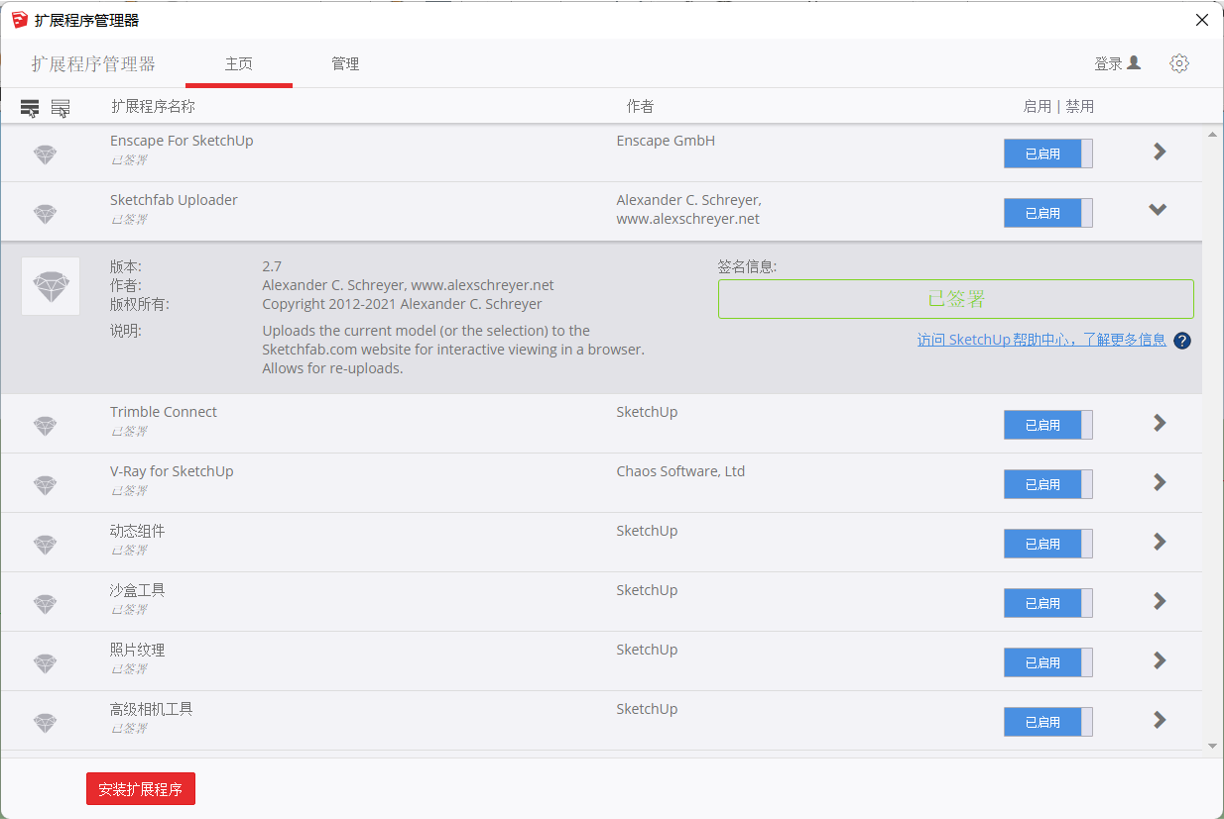Open the settings gear icon
Image resolution: width=1224 pixels, height=819 pixels.
[1179, 64]
